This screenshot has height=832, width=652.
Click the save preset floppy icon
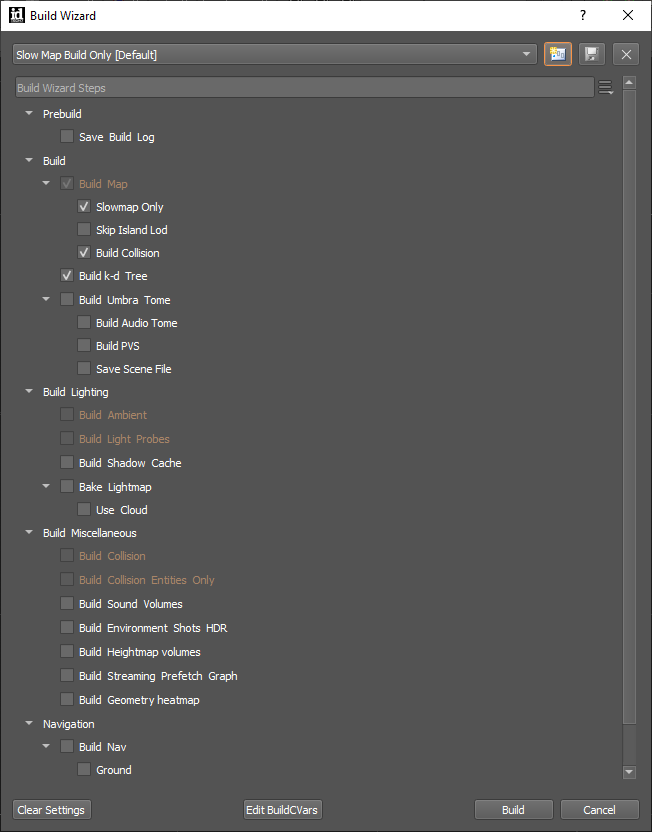(592, 54)
